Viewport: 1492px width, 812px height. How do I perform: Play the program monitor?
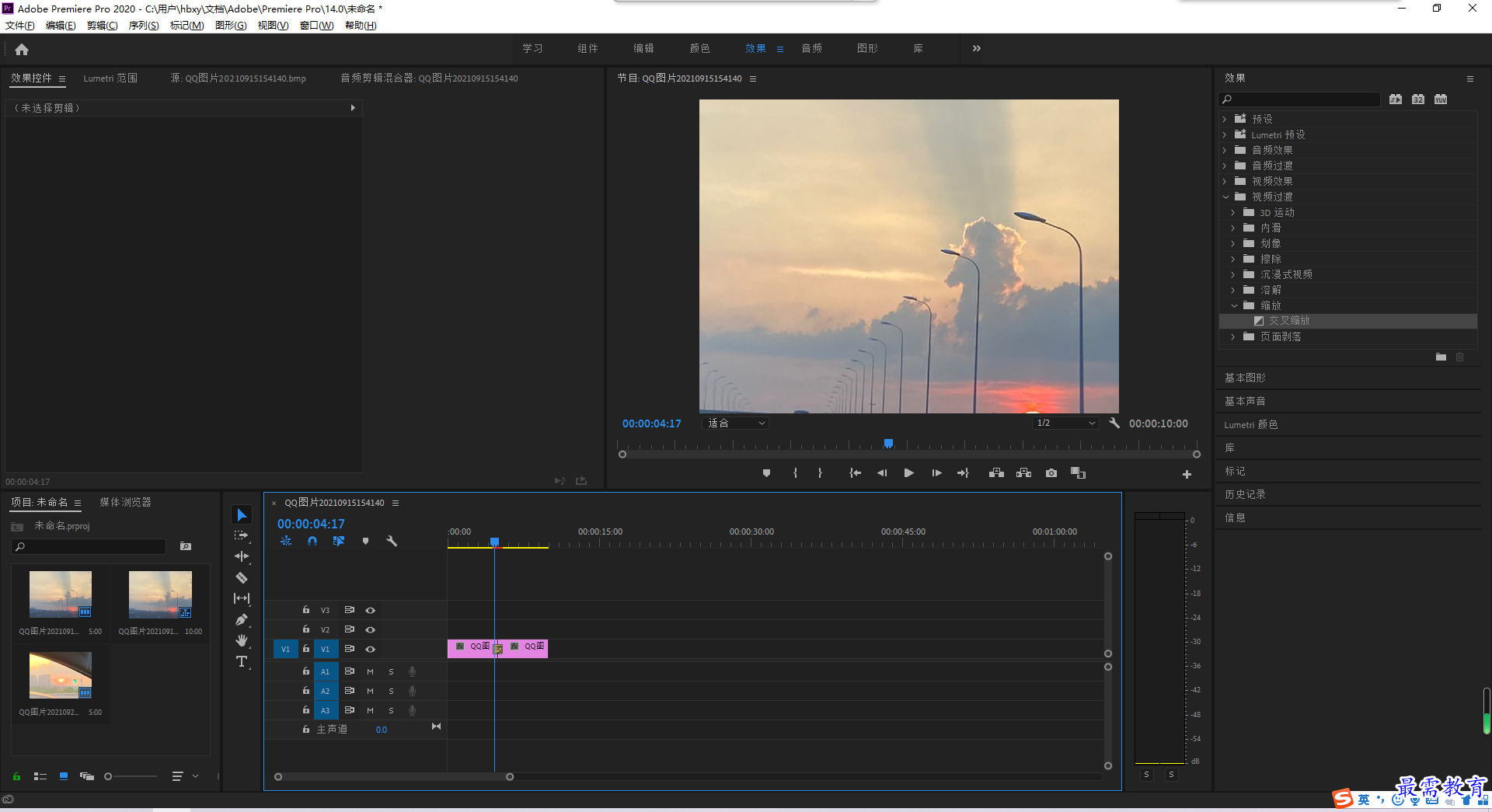pos(908,473)
